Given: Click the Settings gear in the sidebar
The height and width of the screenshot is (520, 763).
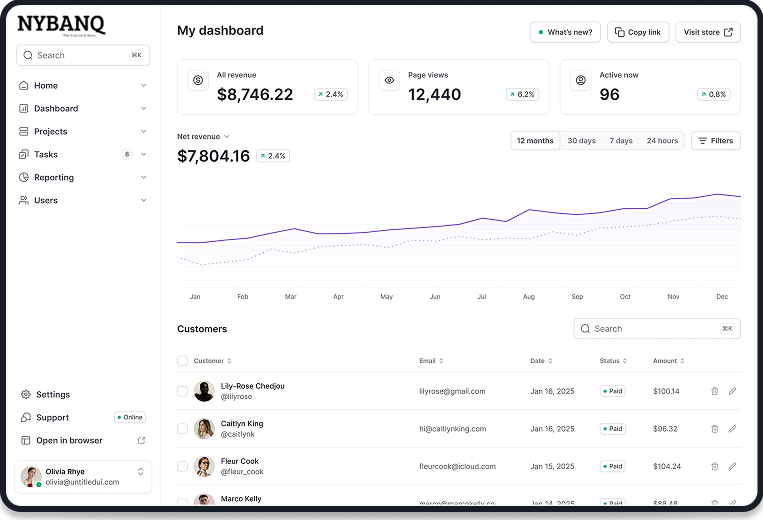Looking at the screenshot, I should pos(25,395).
